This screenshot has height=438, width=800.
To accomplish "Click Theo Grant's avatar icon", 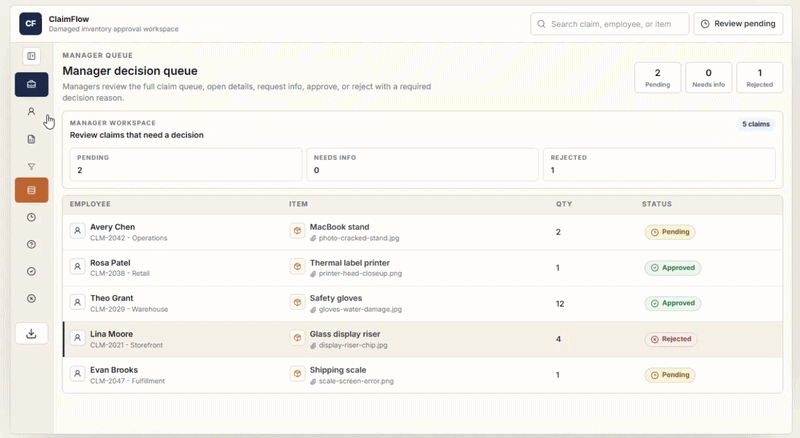I will 78,302.
